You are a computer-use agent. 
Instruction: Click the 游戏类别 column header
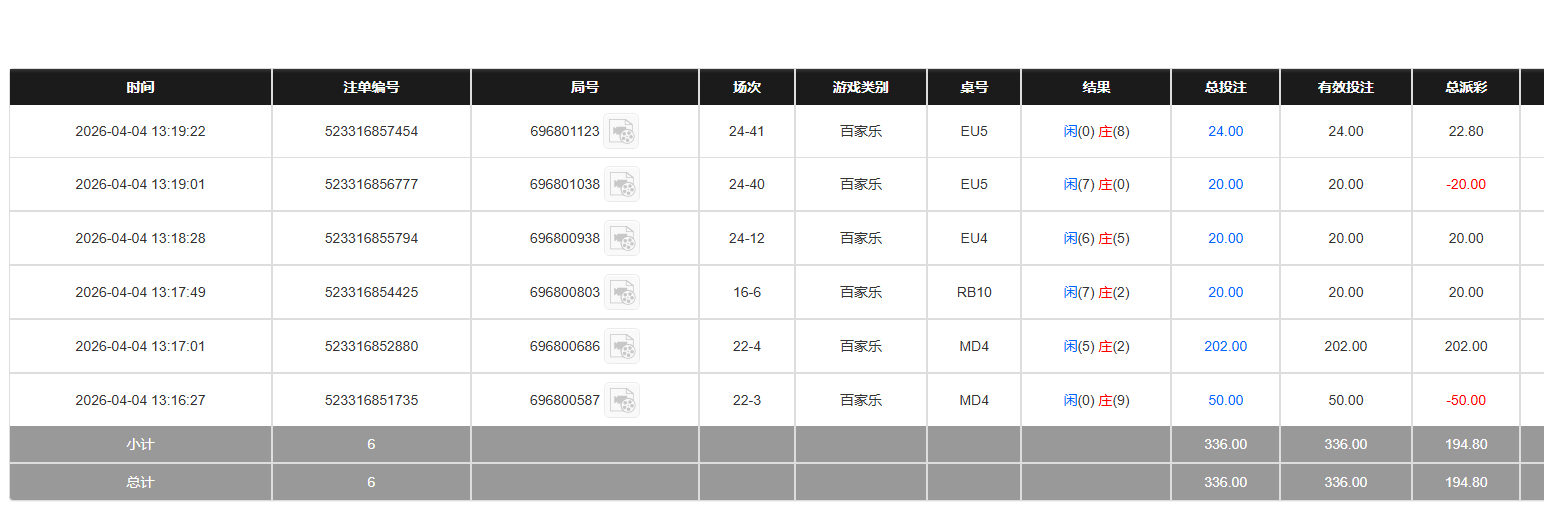tap(860, 87)
